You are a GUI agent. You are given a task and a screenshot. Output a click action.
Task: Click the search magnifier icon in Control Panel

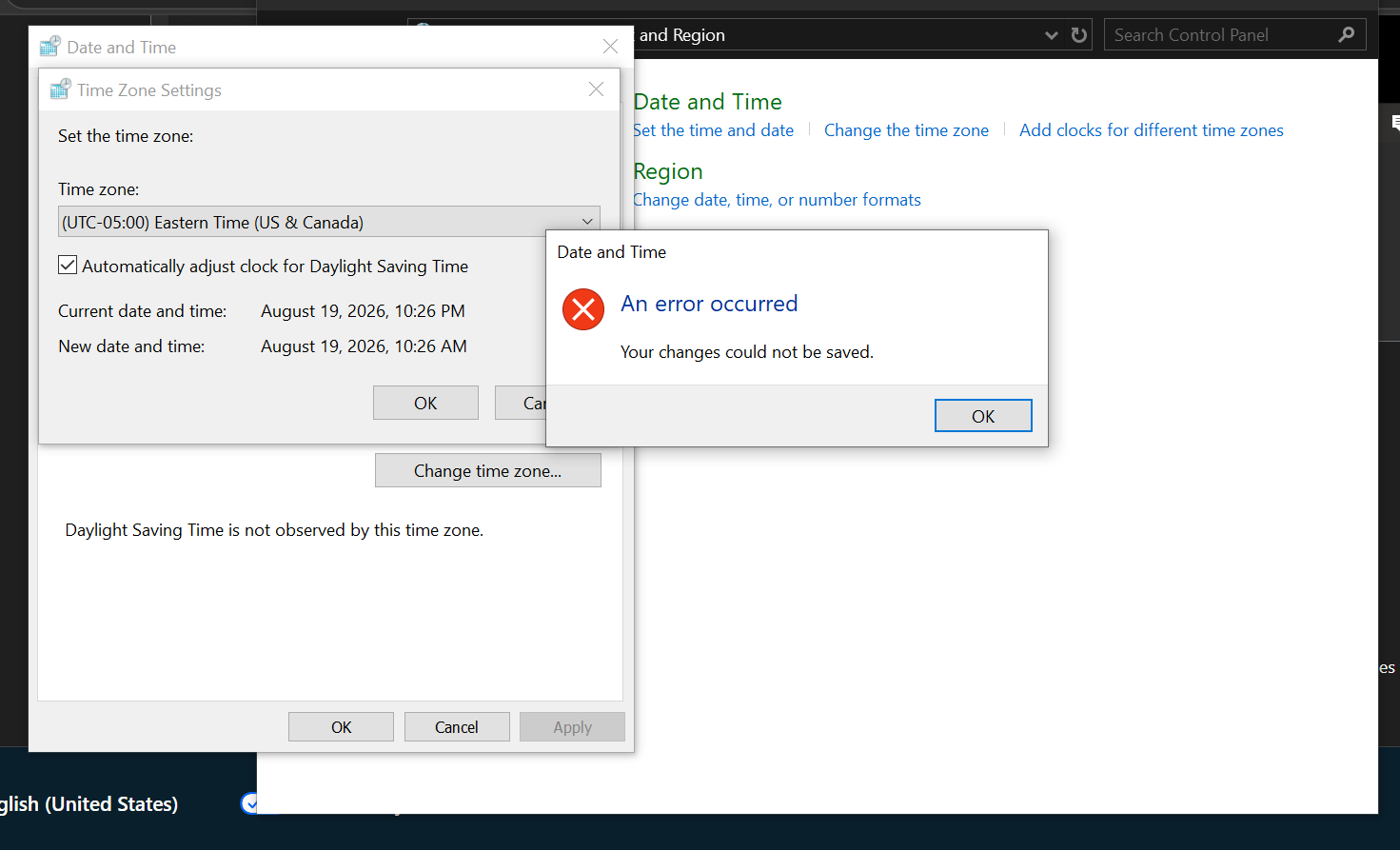[x=1347, y=35]
